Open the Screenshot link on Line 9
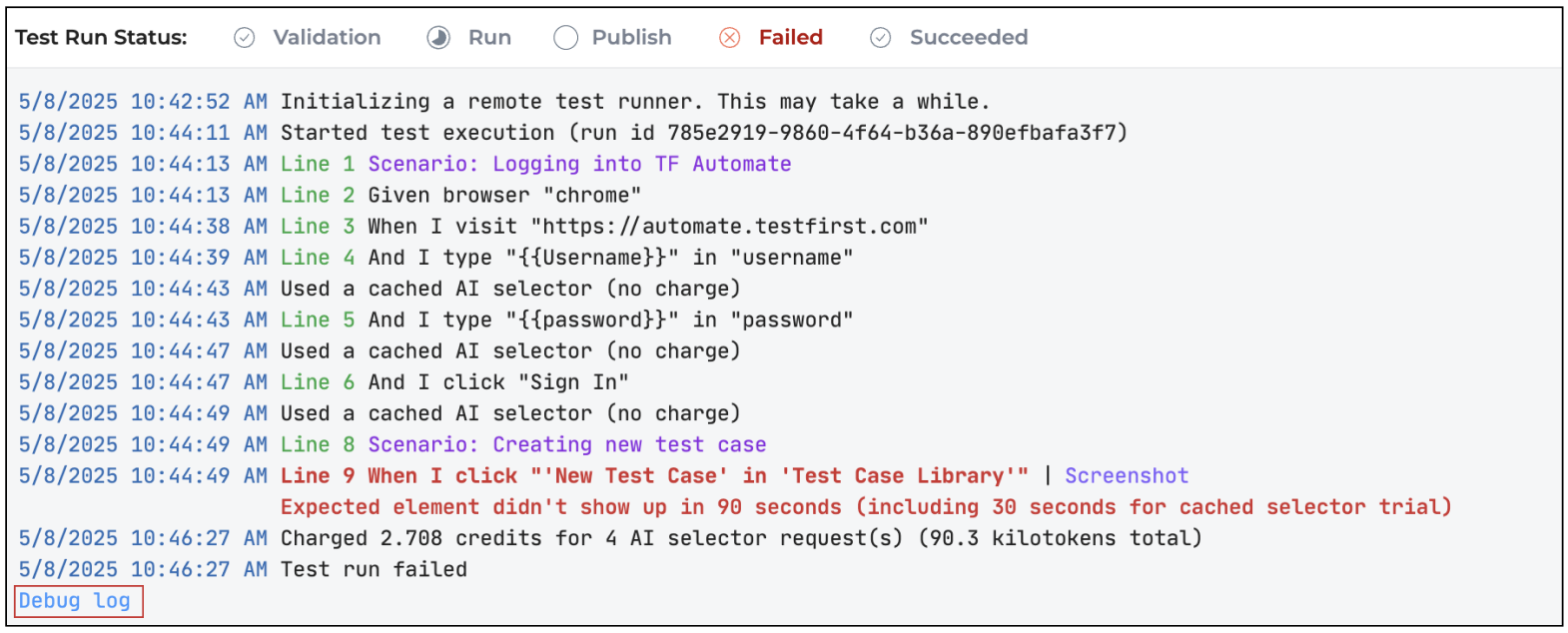Image resolution: width=1568 pixels, height=633 pixels. 1127,476
